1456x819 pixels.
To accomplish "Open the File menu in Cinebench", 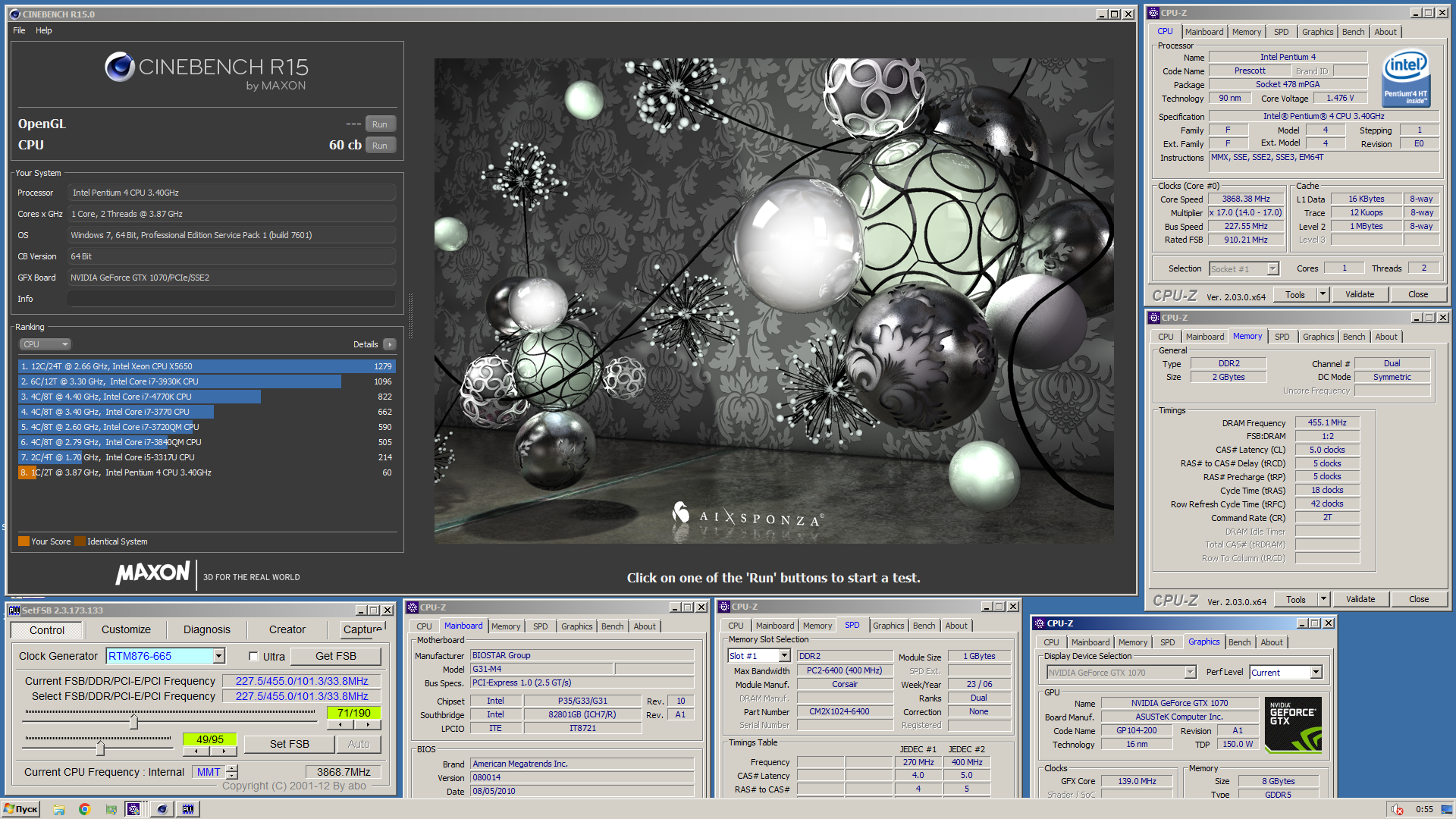I will 19,31.
